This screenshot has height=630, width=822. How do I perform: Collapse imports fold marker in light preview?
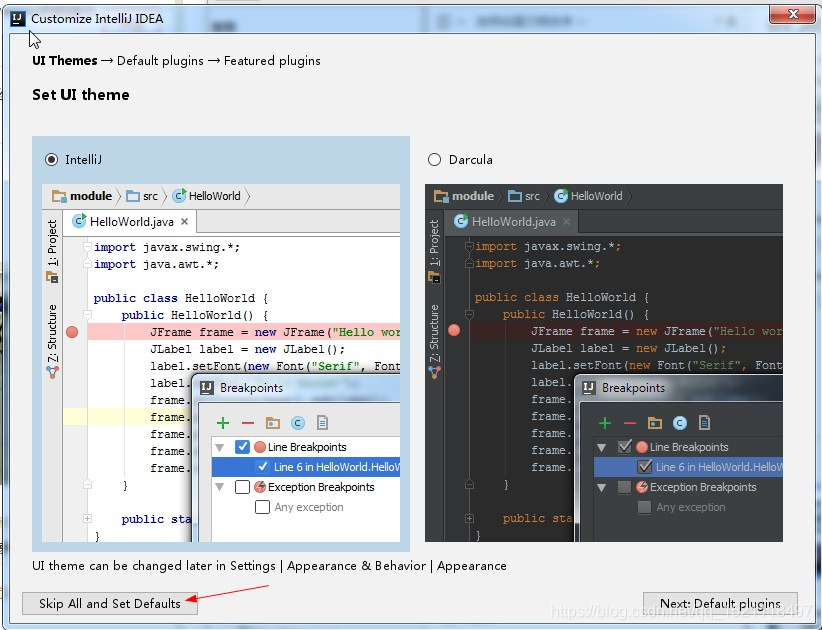coord(88,246)
